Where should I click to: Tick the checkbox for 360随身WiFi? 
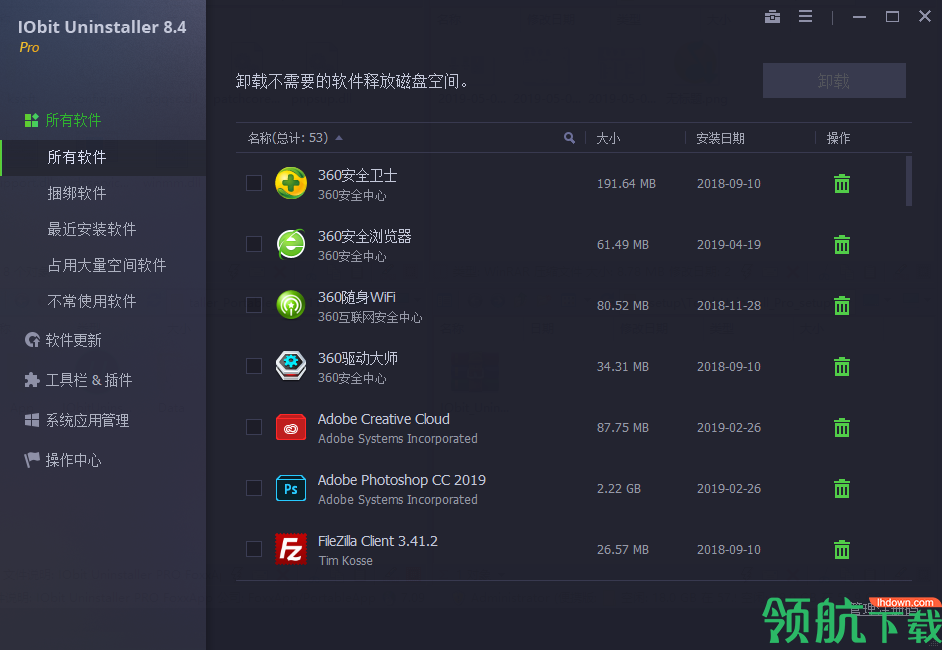pos(254,305)
